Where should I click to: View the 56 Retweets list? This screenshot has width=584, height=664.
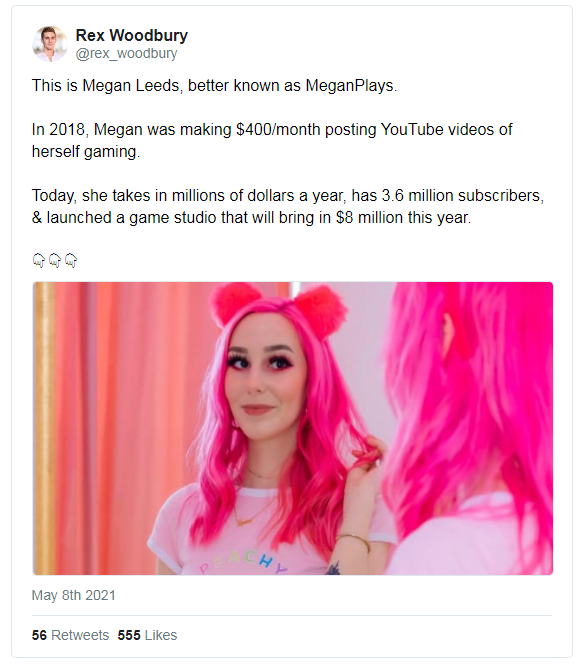(x=70, y=635)
